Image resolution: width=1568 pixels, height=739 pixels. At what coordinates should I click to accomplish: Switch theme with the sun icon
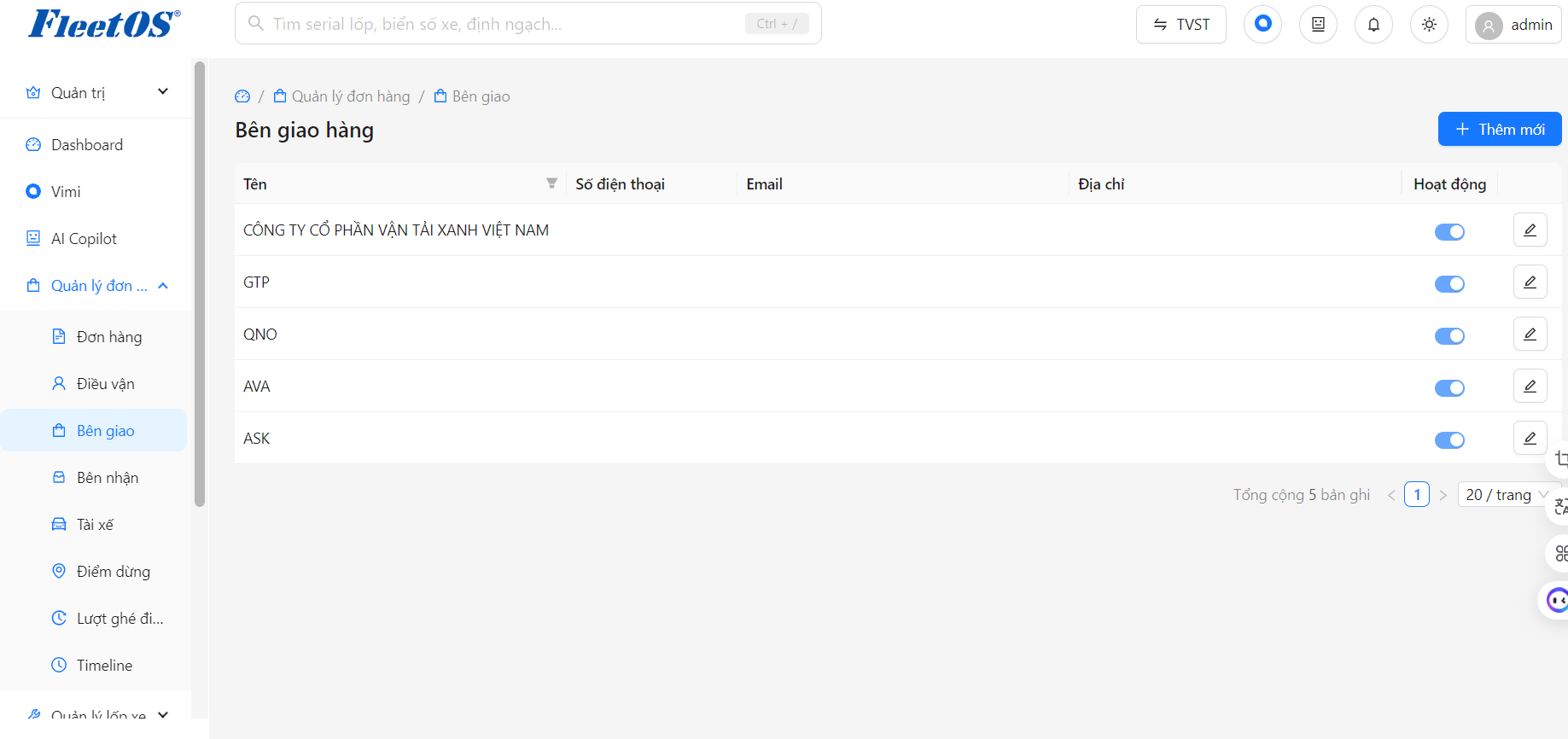(1429, 24)
